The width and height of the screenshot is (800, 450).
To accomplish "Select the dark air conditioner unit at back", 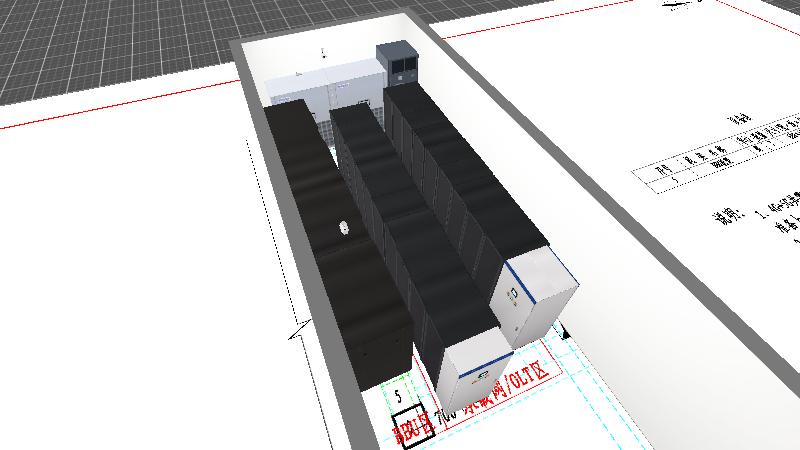I will pyautogui.click(x=398, y=63).
